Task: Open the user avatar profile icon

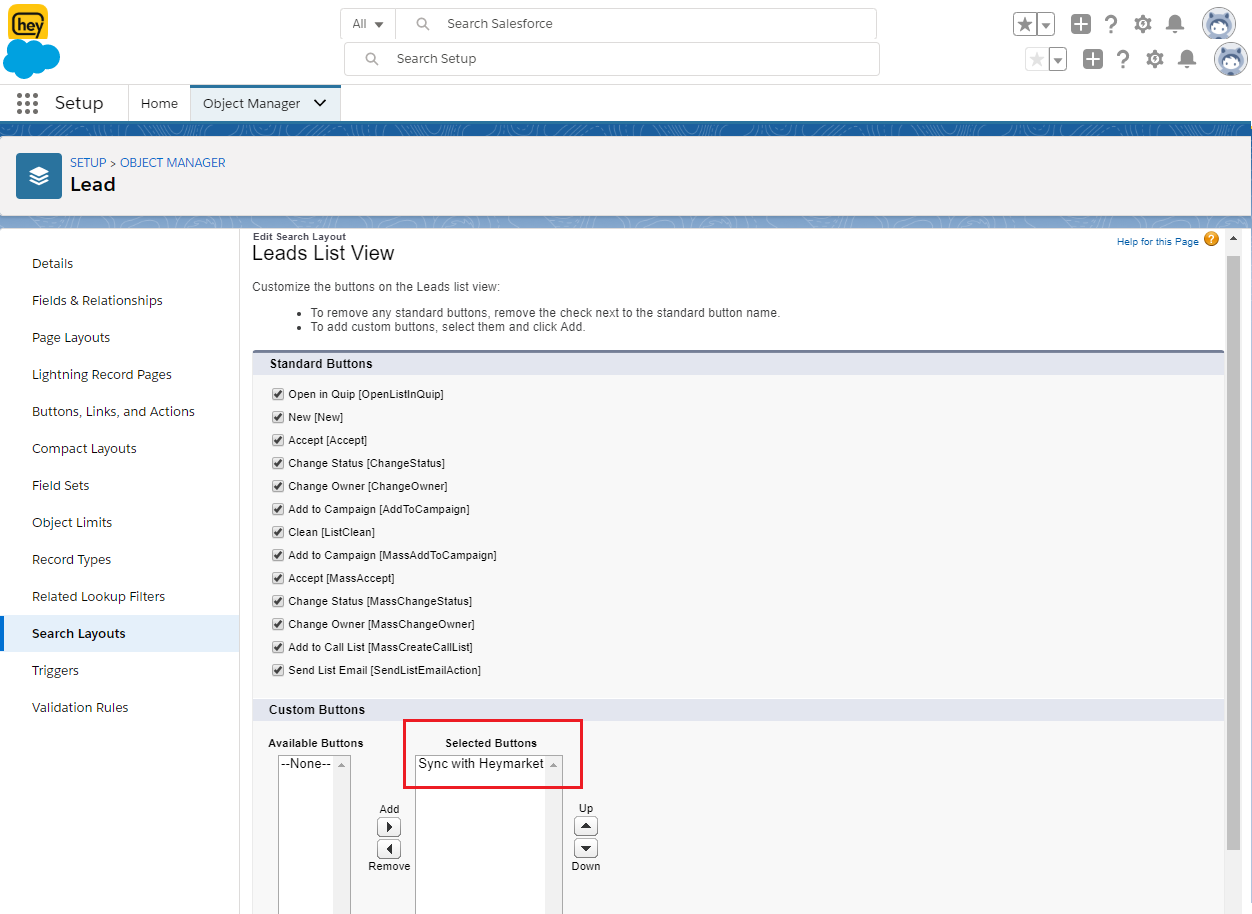Action: click(x=1219, y=23)
